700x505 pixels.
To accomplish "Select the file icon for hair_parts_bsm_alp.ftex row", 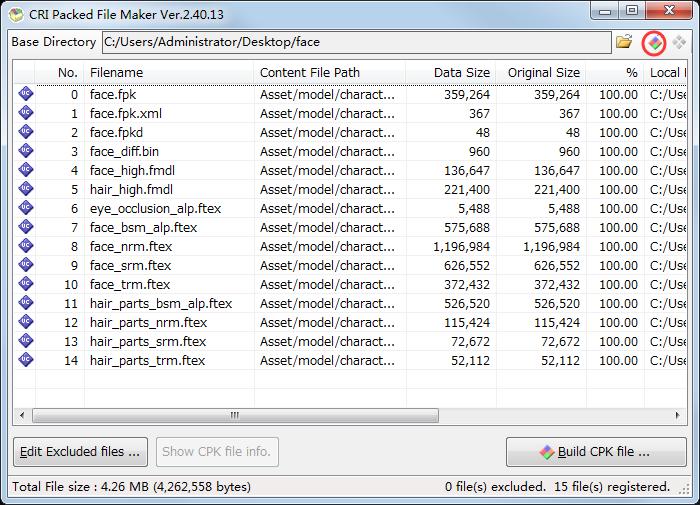I will tap(26, 303).
